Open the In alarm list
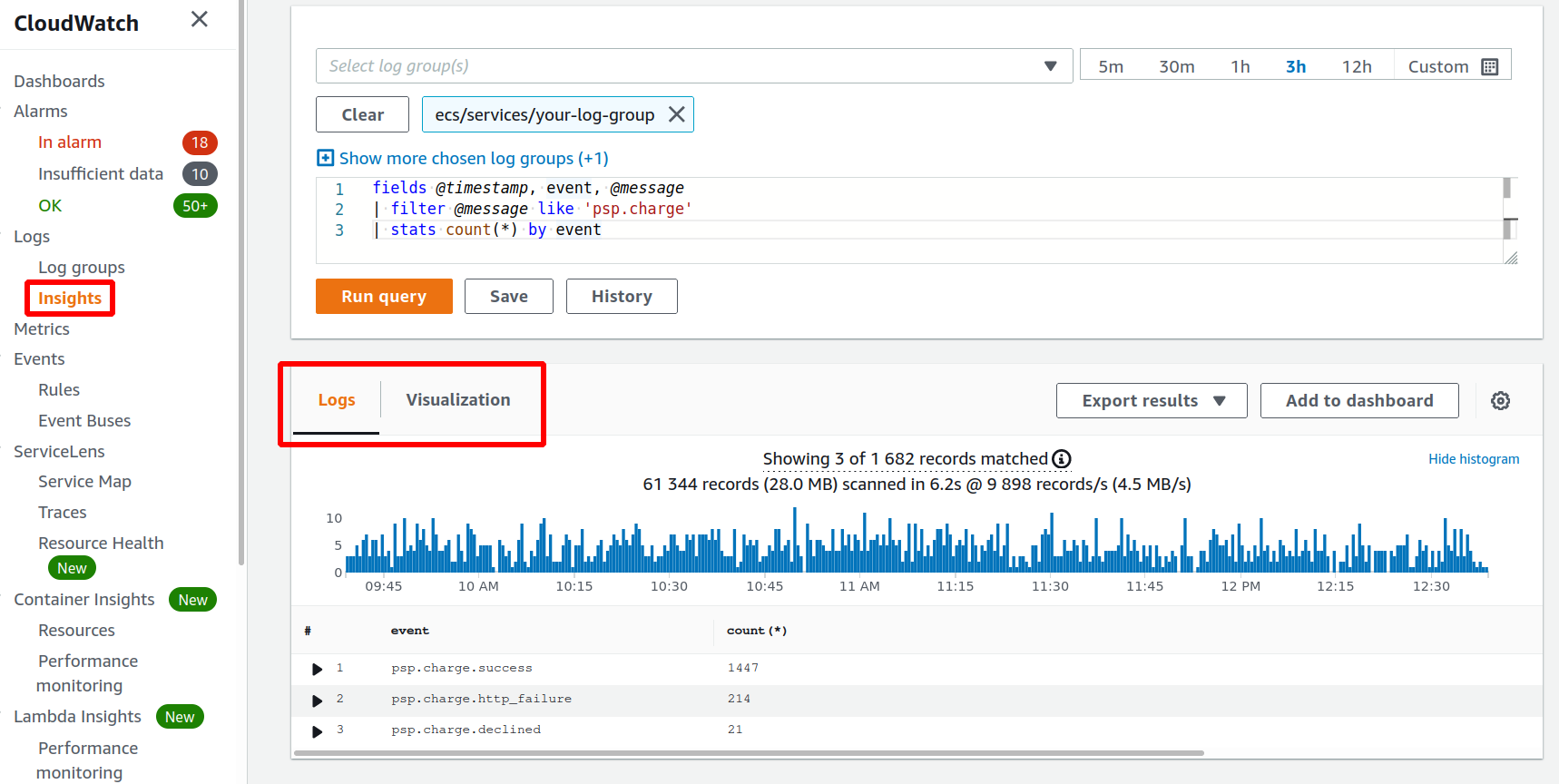 point(70,142)
